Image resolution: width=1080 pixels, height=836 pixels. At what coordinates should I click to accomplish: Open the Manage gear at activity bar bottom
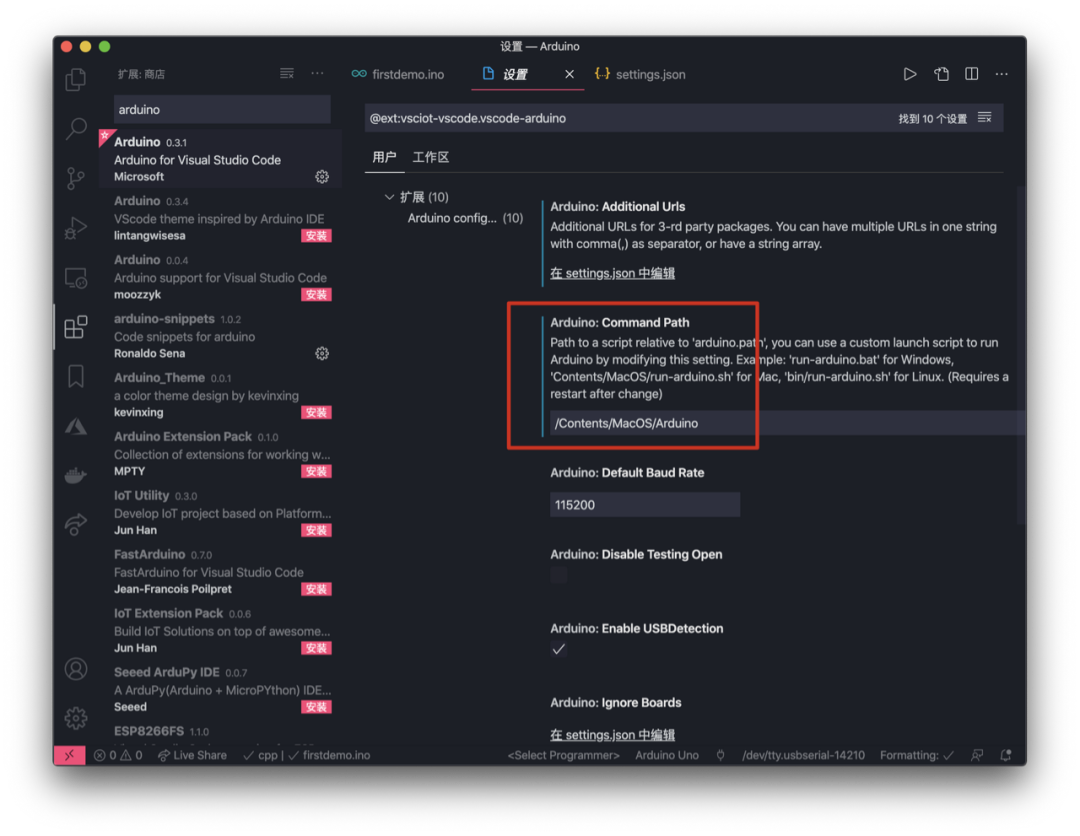pyautogui.click(x=76, y=718)
